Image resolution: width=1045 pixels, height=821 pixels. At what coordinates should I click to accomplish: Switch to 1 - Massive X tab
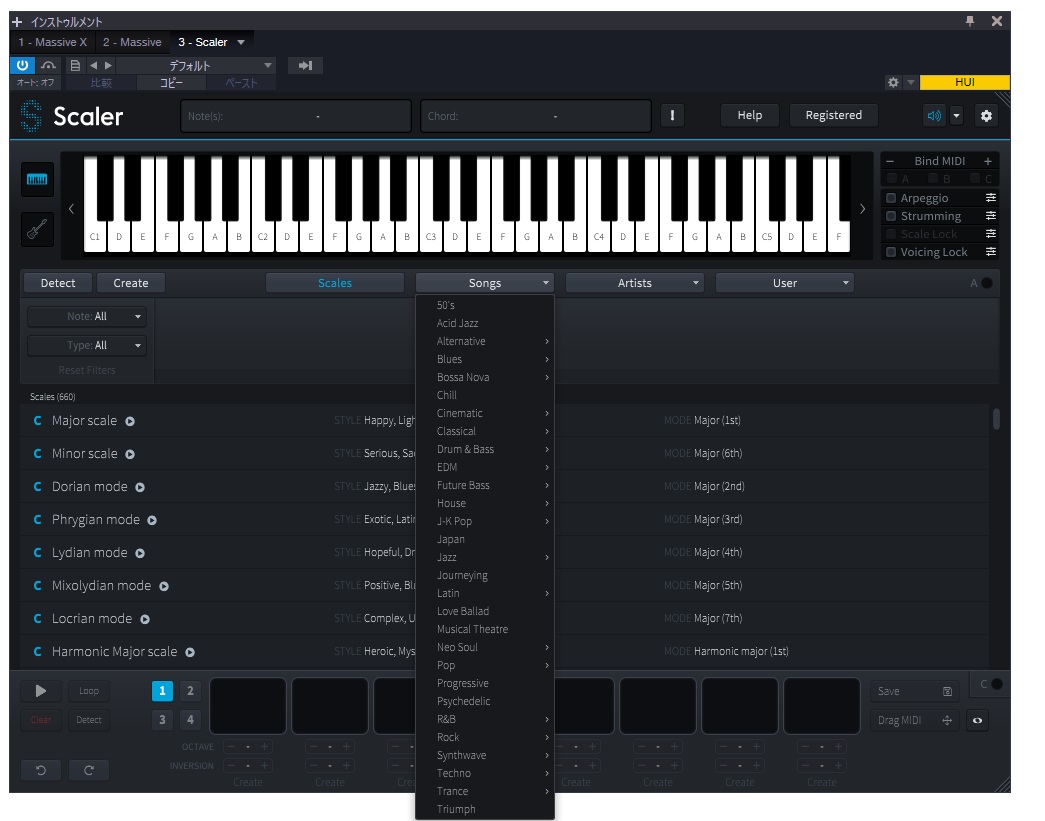(53, 42)
